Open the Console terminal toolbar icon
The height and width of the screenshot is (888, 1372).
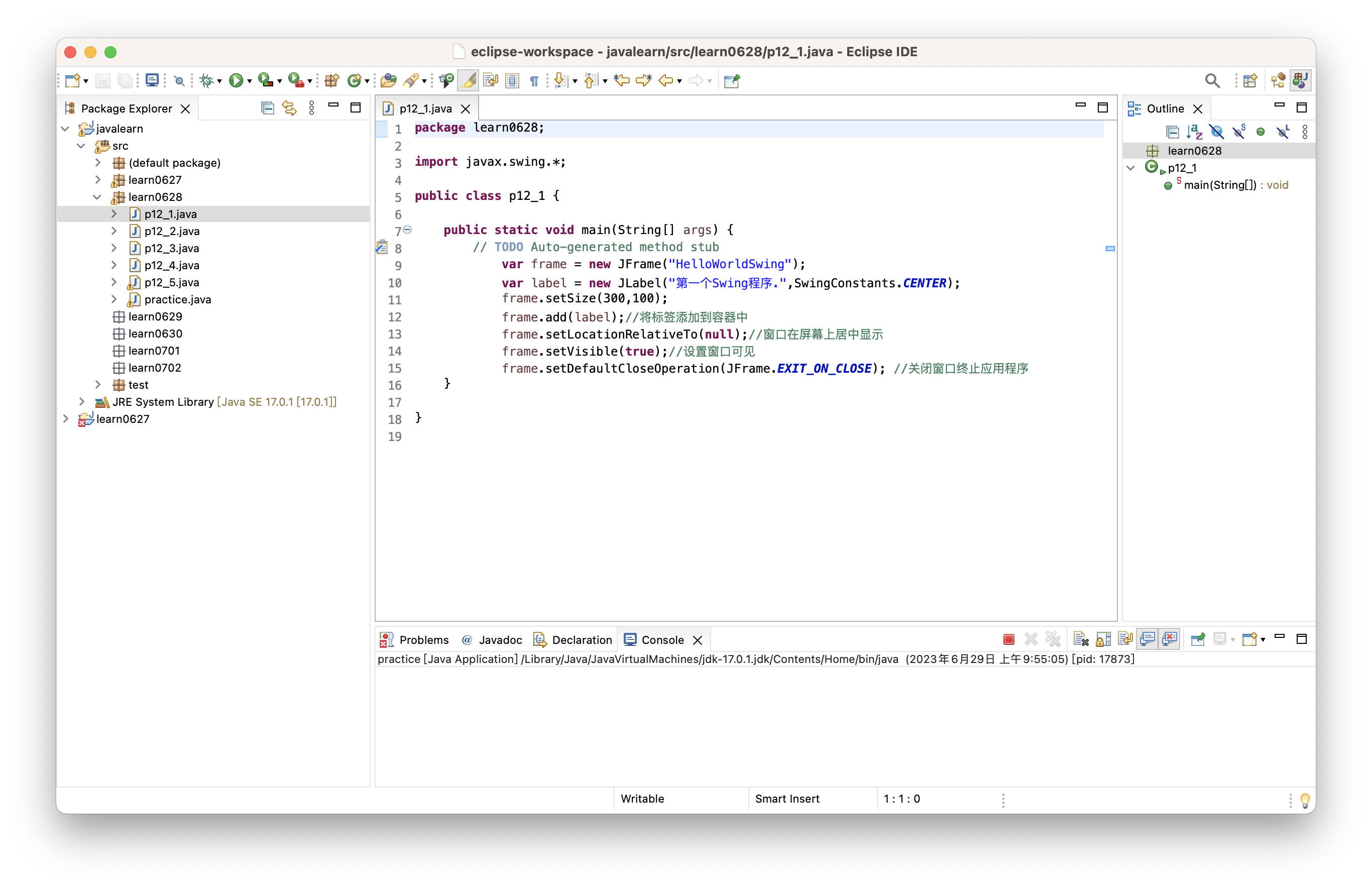152,81
